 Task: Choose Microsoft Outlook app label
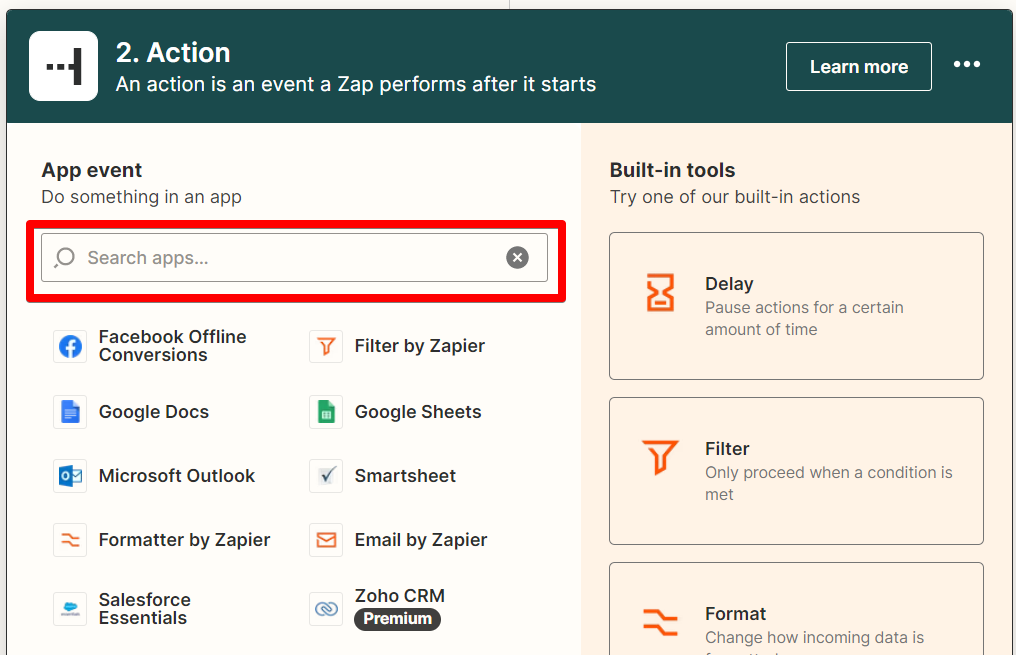click(x=177, y=476)
